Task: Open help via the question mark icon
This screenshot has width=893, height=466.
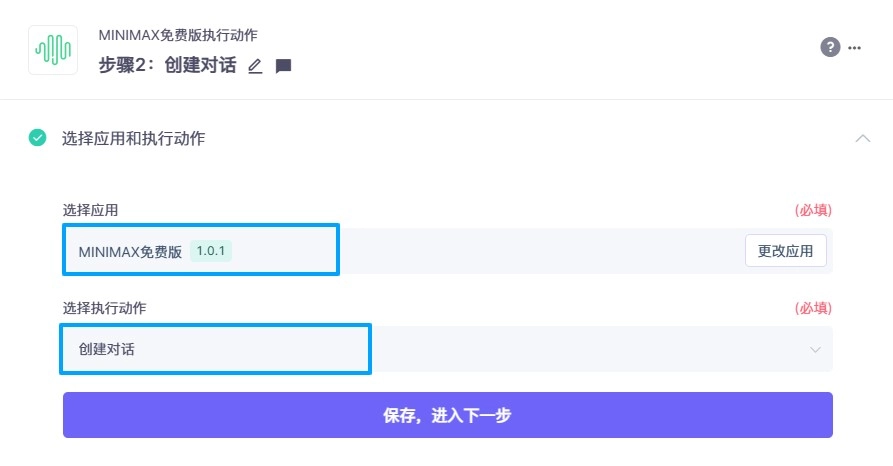Action: [830, 47]
